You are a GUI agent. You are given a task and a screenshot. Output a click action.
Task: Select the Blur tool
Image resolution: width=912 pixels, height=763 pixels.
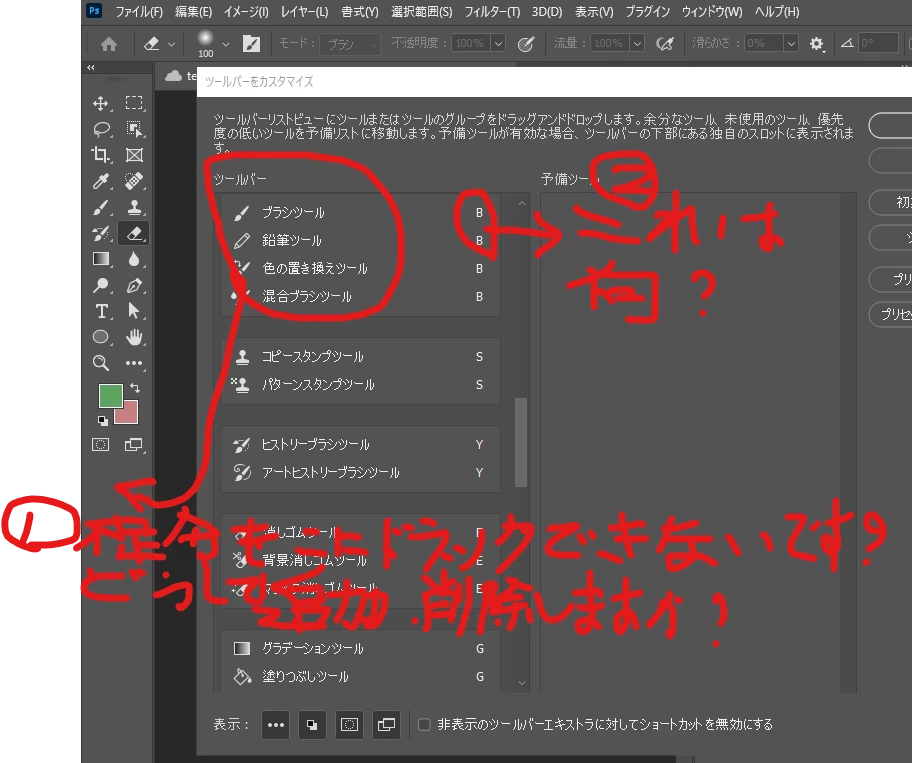[134, 259]
